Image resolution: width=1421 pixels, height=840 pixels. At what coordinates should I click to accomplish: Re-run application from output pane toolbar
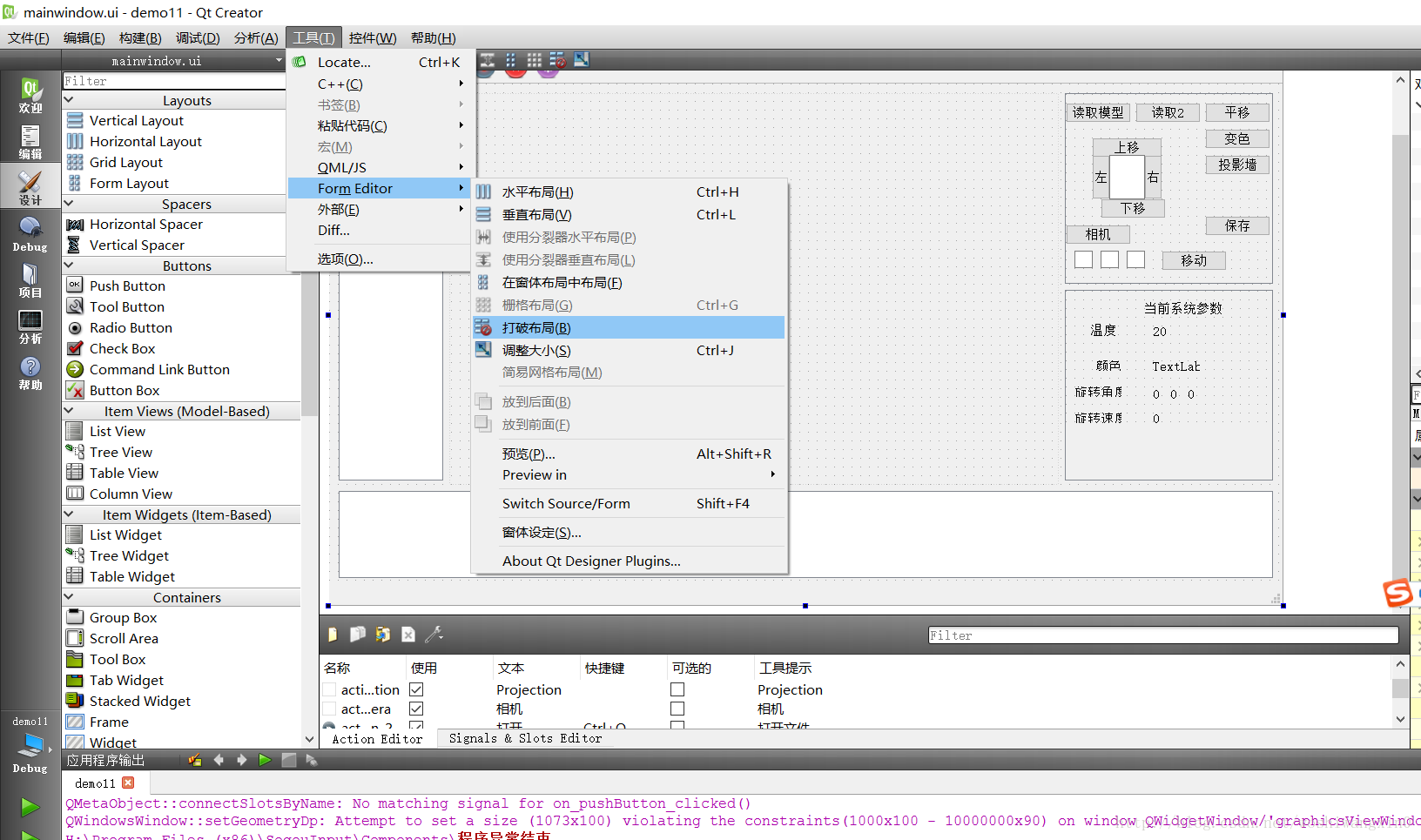(x=265, y=760)
